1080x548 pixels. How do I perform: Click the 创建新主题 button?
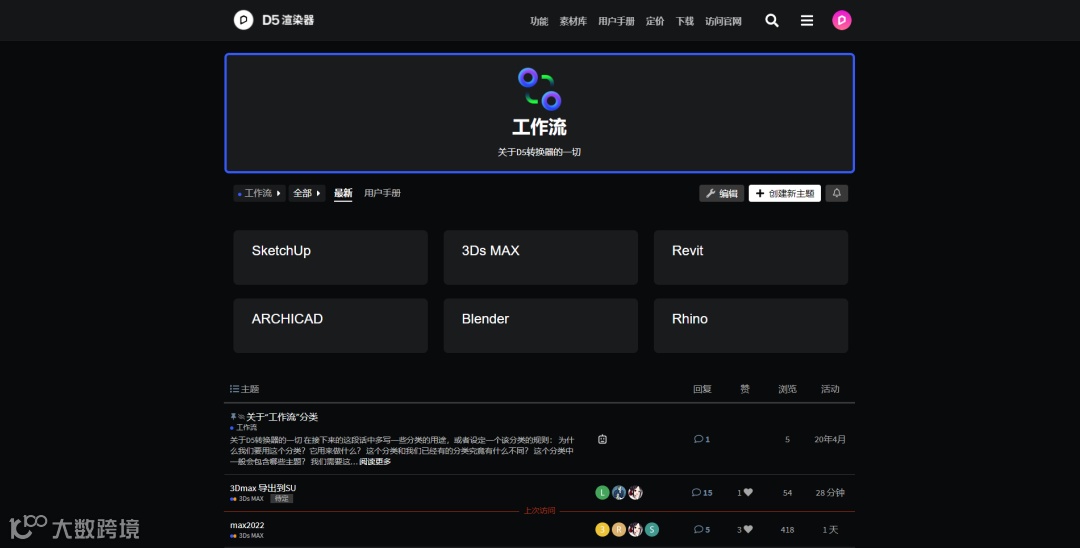click(785, 193)
